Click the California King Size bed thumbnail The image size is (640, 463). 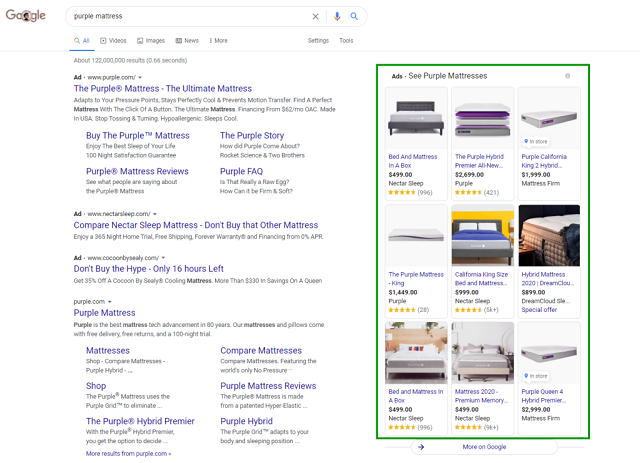(482, 237)
